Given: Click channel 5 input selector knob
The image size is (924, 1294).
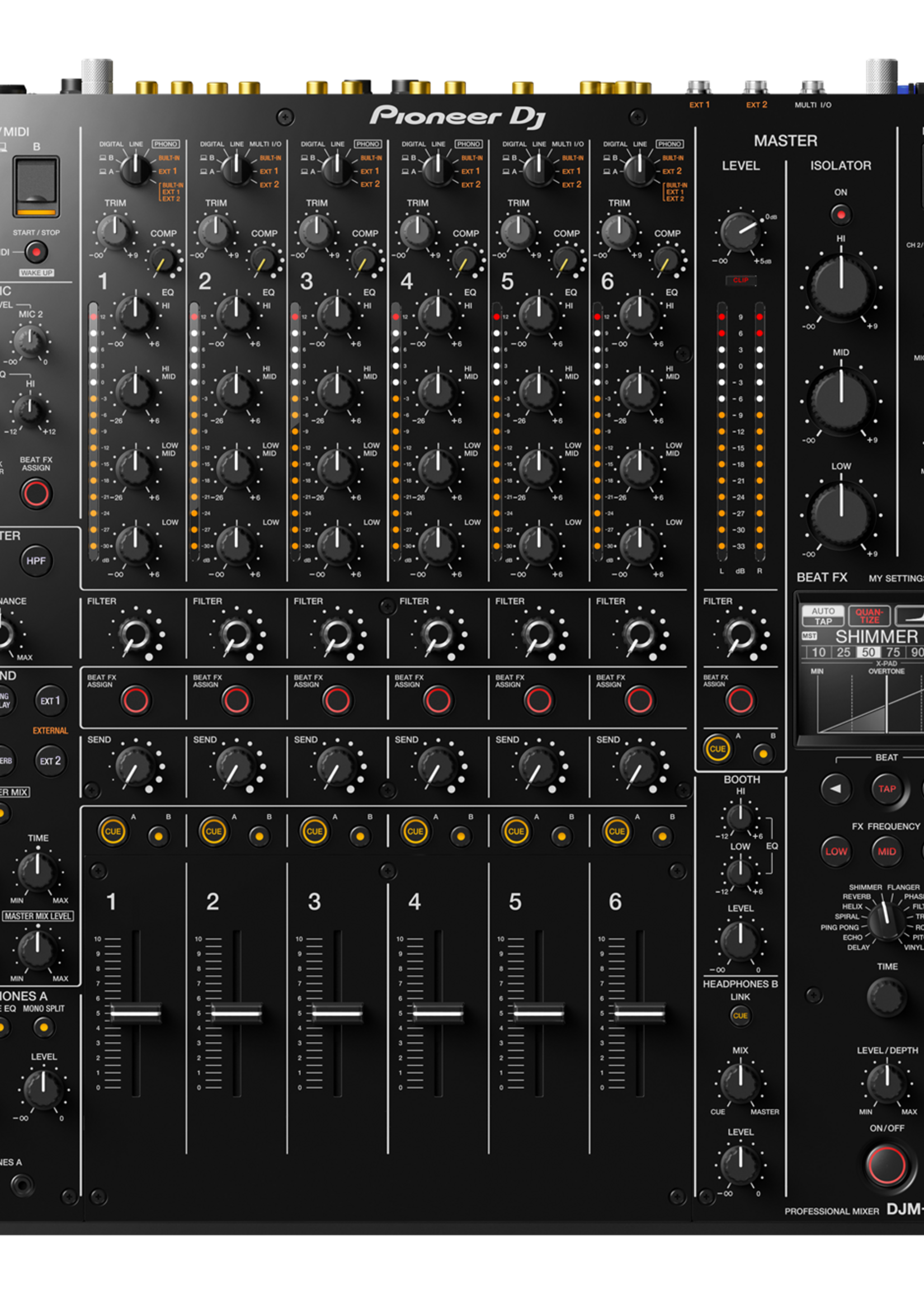Looking at the screenshot, I should [x=538, y=169].
